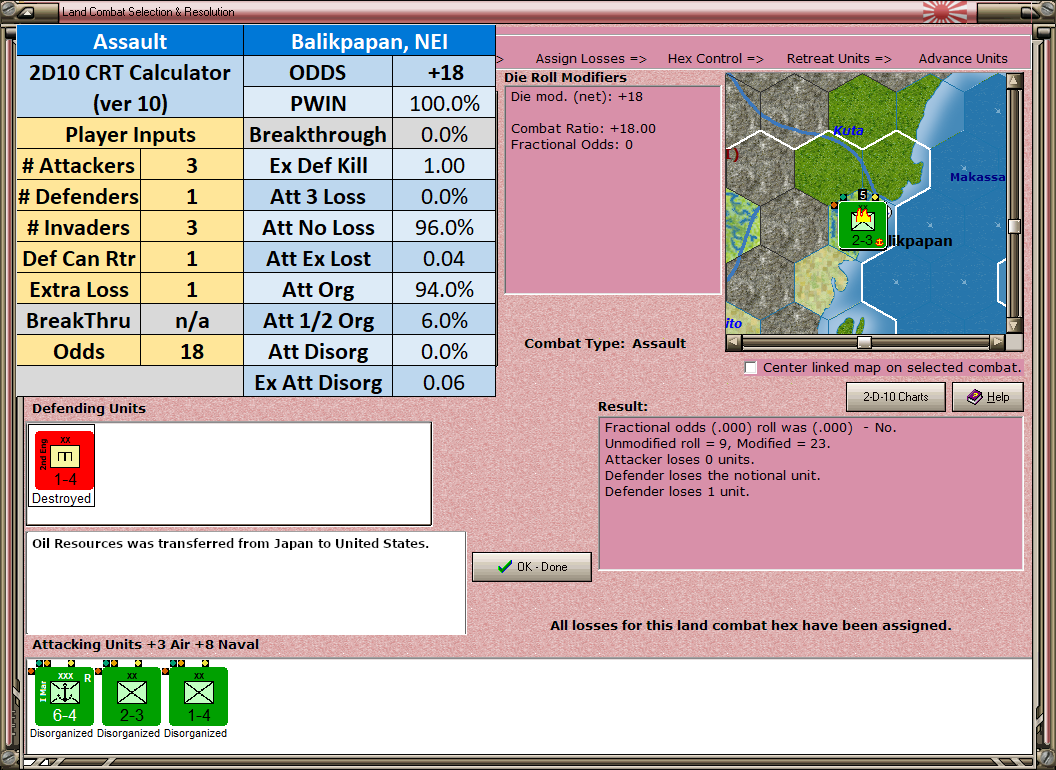This screenshot has height=770, width=1056.
Task: Open the Help button
Action: pyautogui.click(x=988, y=397)
